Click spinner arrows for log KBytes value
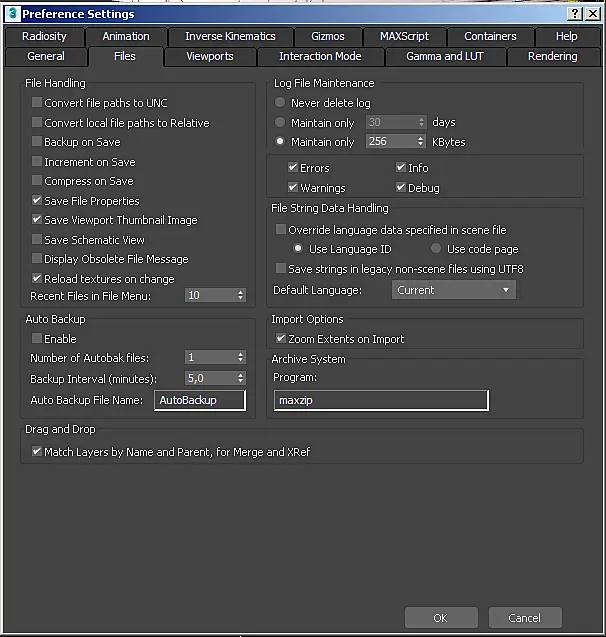The width and height of the screenshot is (606, 637). pos(421,141)
